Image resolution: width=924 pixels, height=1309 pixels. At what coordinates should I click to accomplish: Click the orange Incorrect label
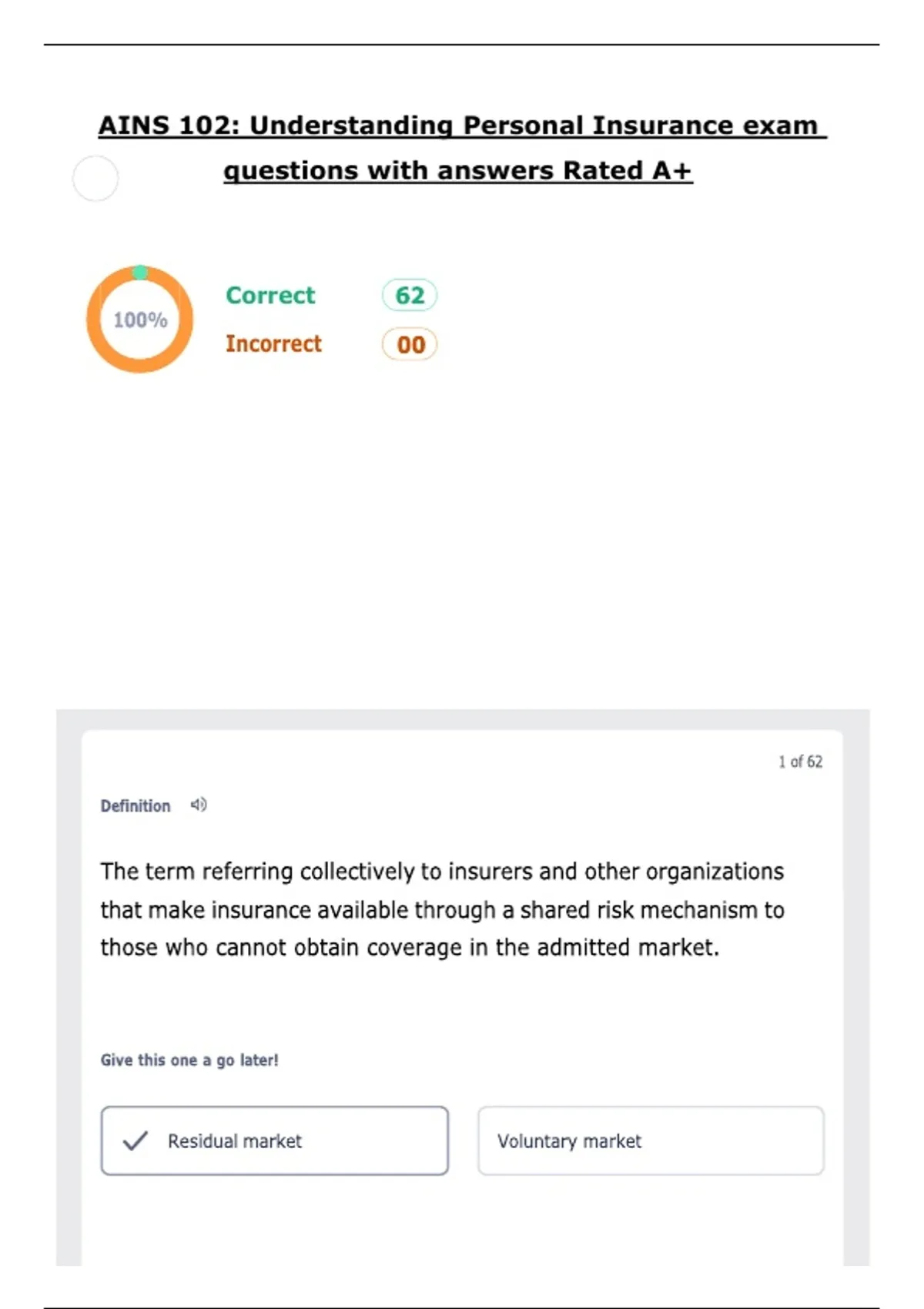273,343
